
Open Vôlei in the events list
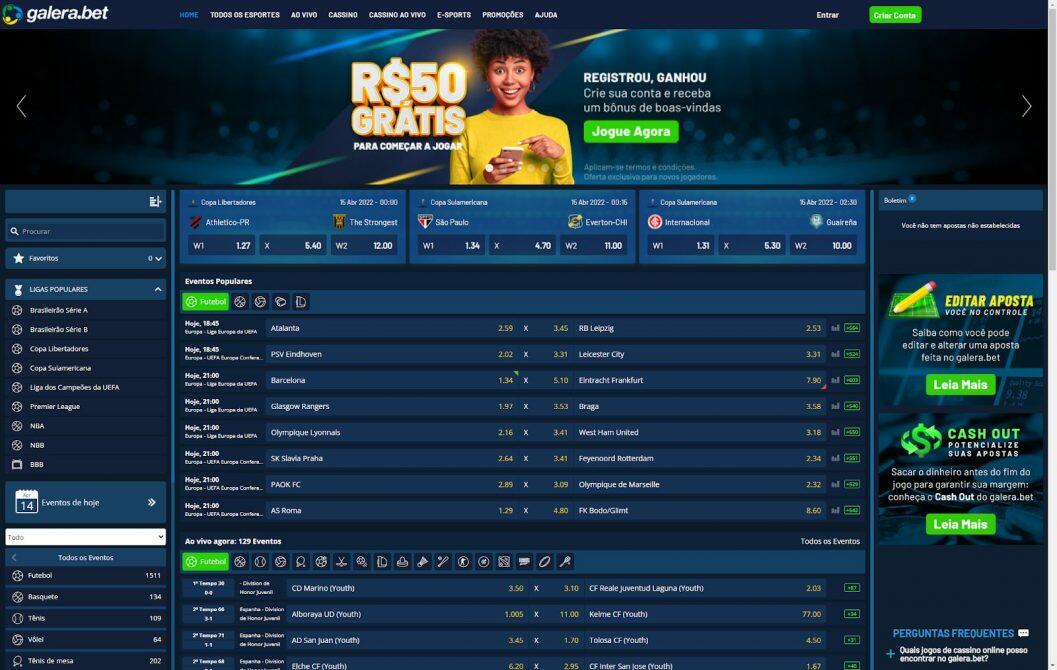86,639
